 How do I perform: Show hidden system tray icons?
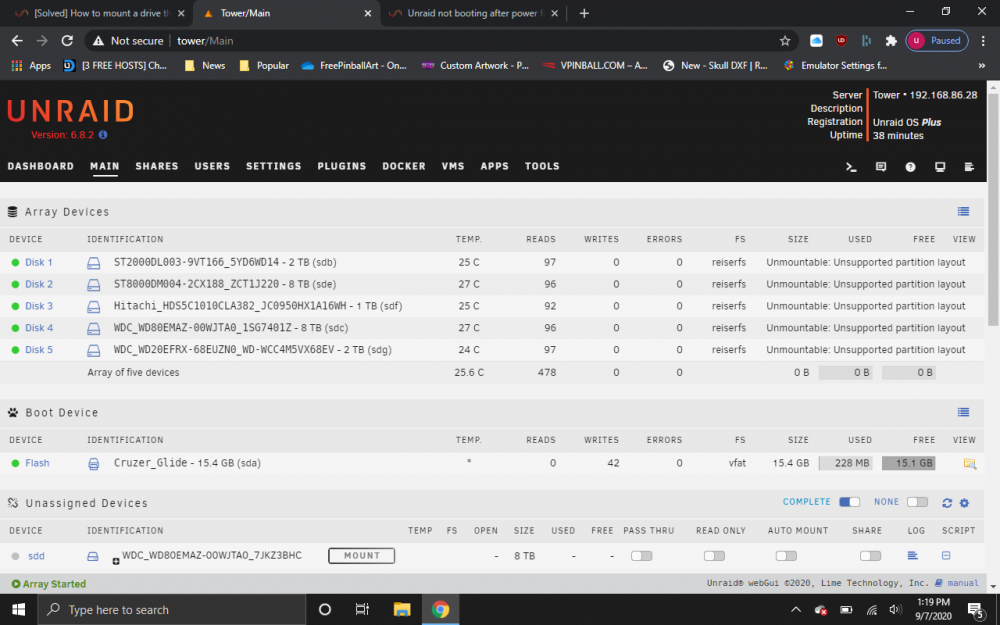[x=795, y=610]
